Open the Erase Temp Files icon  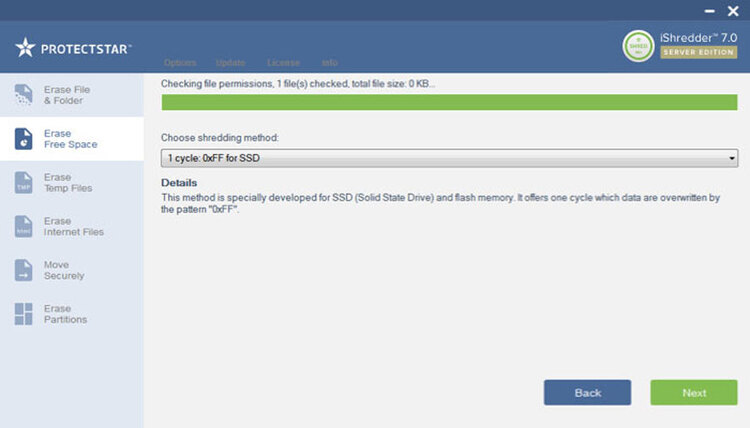point(24,183)
